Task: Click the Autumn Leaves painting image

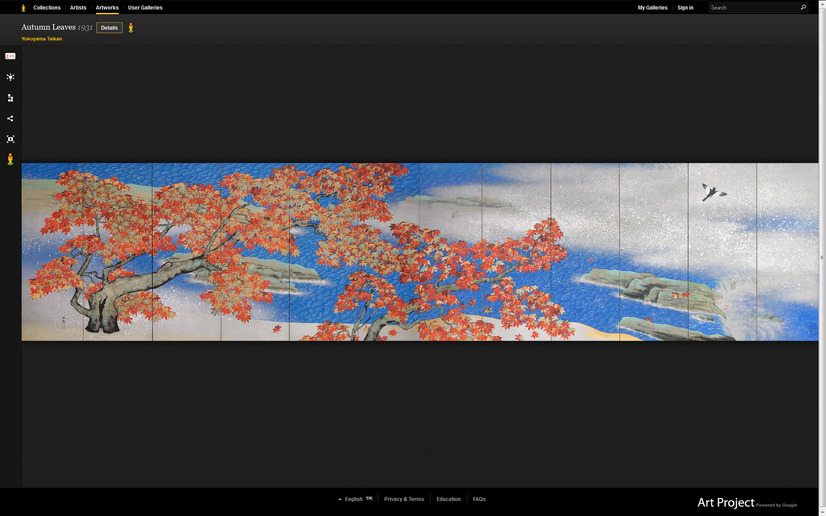Action: (x=420, y=252)
